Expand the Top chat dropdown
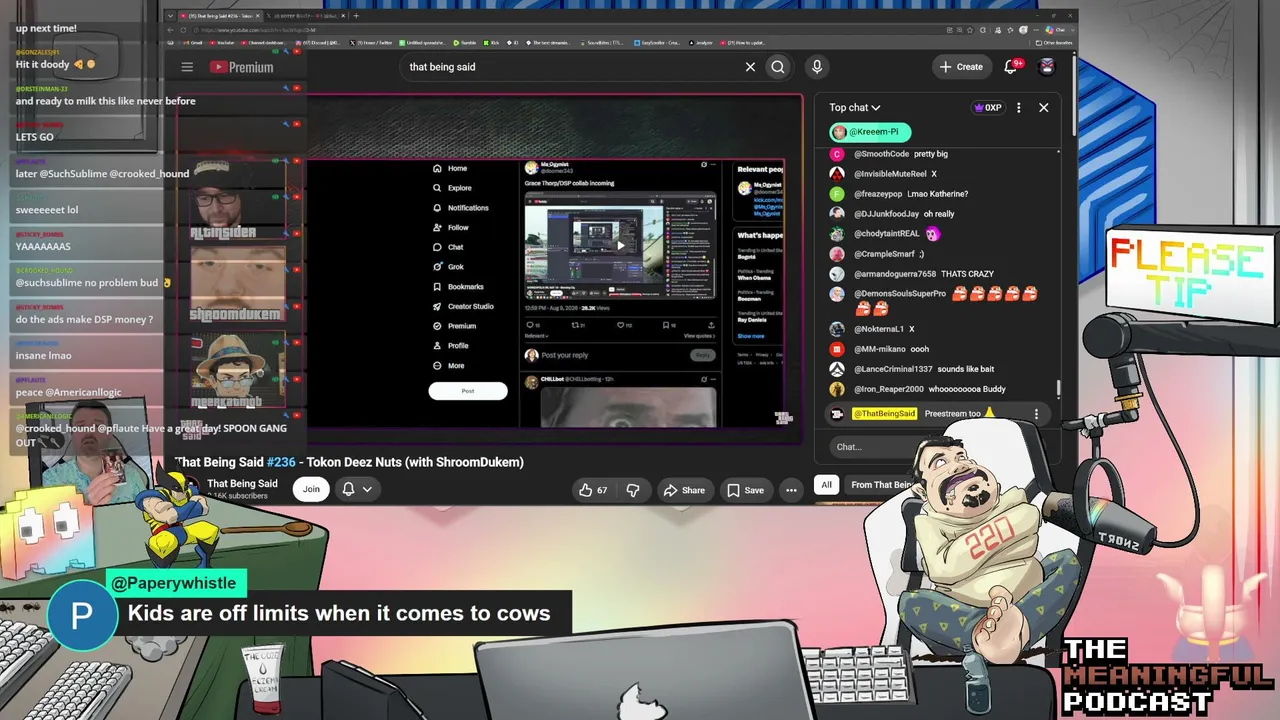 855,108
